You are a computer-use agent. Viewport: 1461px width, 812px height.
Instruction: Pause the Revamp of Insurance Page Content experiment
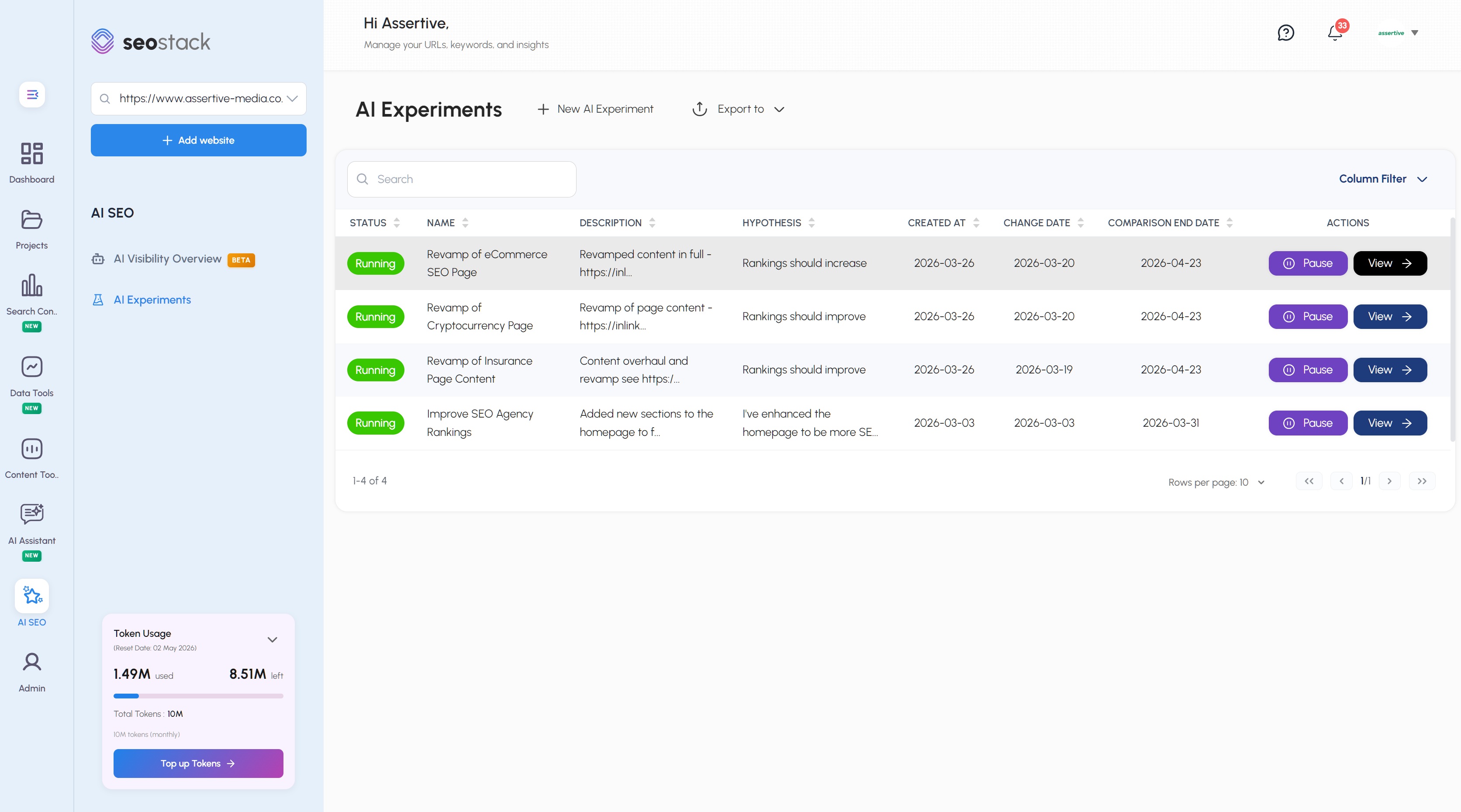(x=1308, y=369)
